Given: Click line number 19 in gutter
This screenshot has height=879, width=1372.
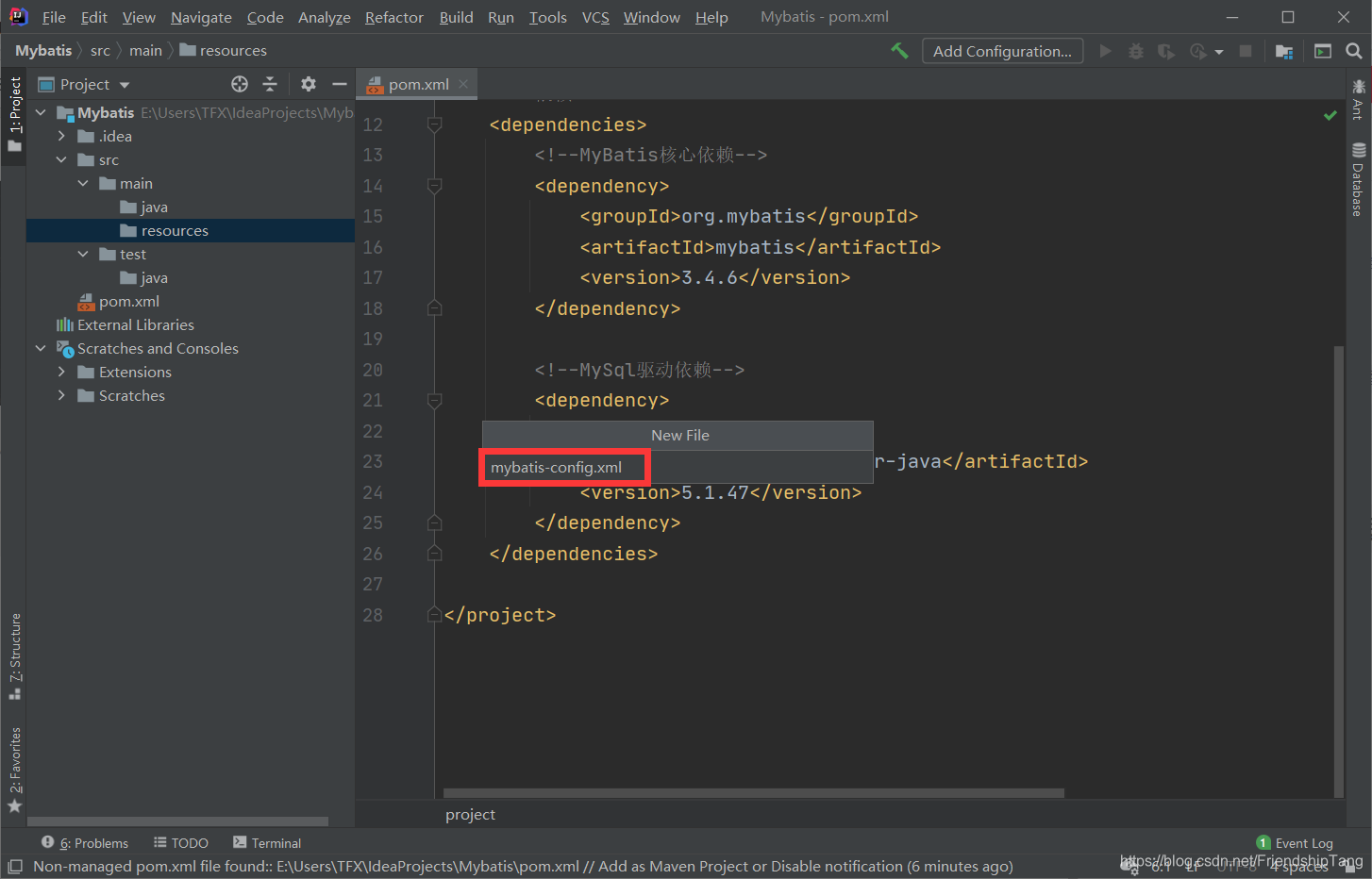Looking at the screenshot, I should (x=373, y=339).
